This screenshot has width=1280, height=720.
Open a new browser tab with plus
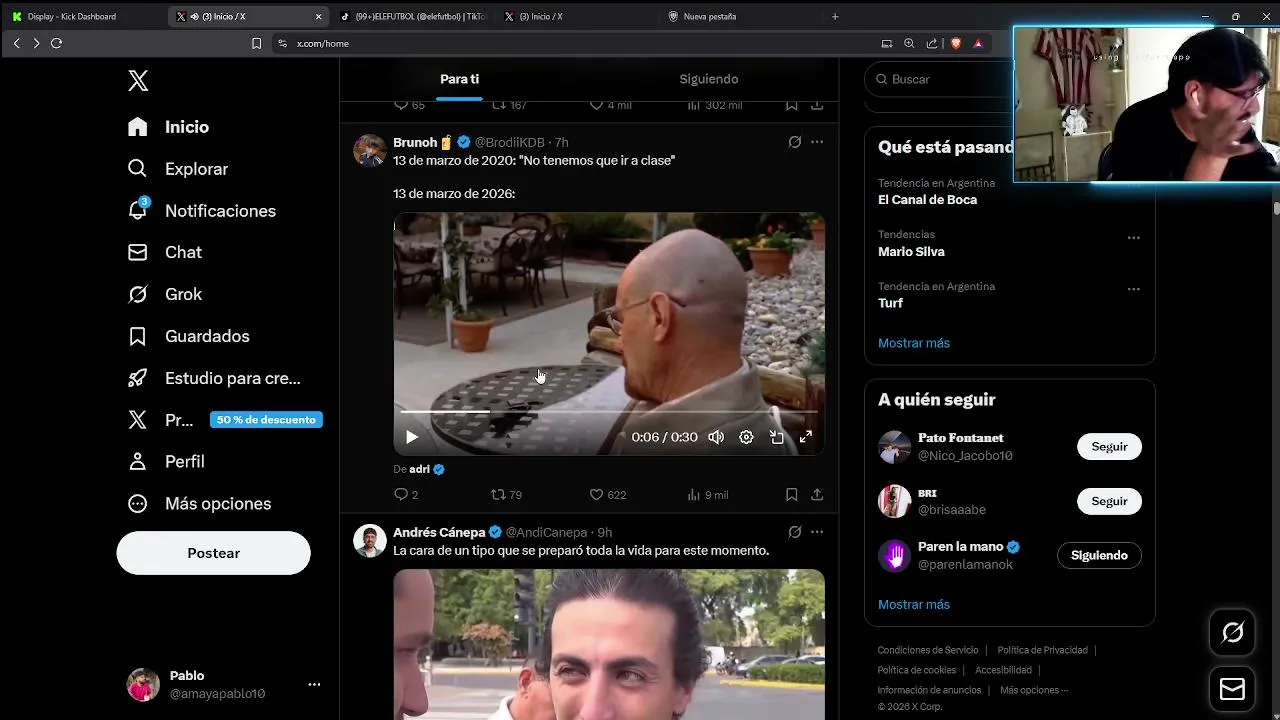point(835,16)
